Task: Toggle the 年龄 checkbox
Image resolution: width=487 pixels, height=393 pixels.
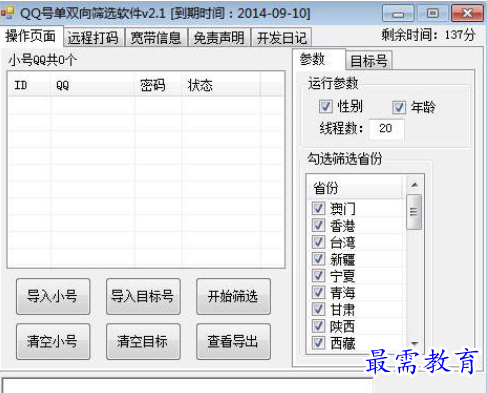Action: 399,107
